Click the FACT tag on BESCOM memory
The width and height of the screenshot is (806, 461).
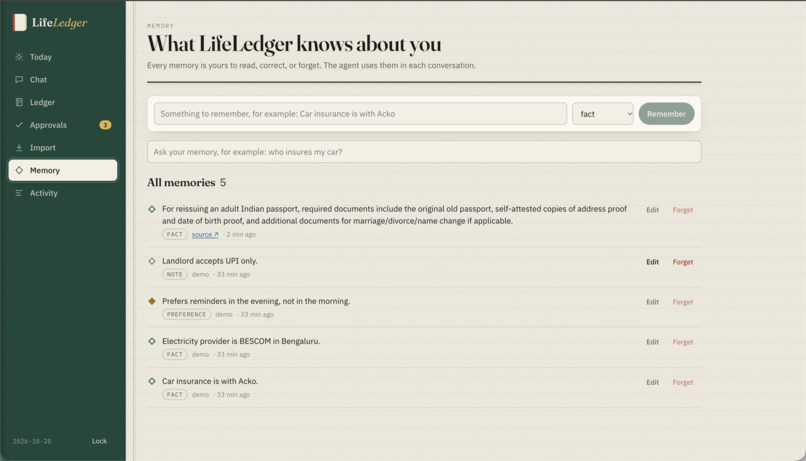pyautogui.click(x=175, y=355)
